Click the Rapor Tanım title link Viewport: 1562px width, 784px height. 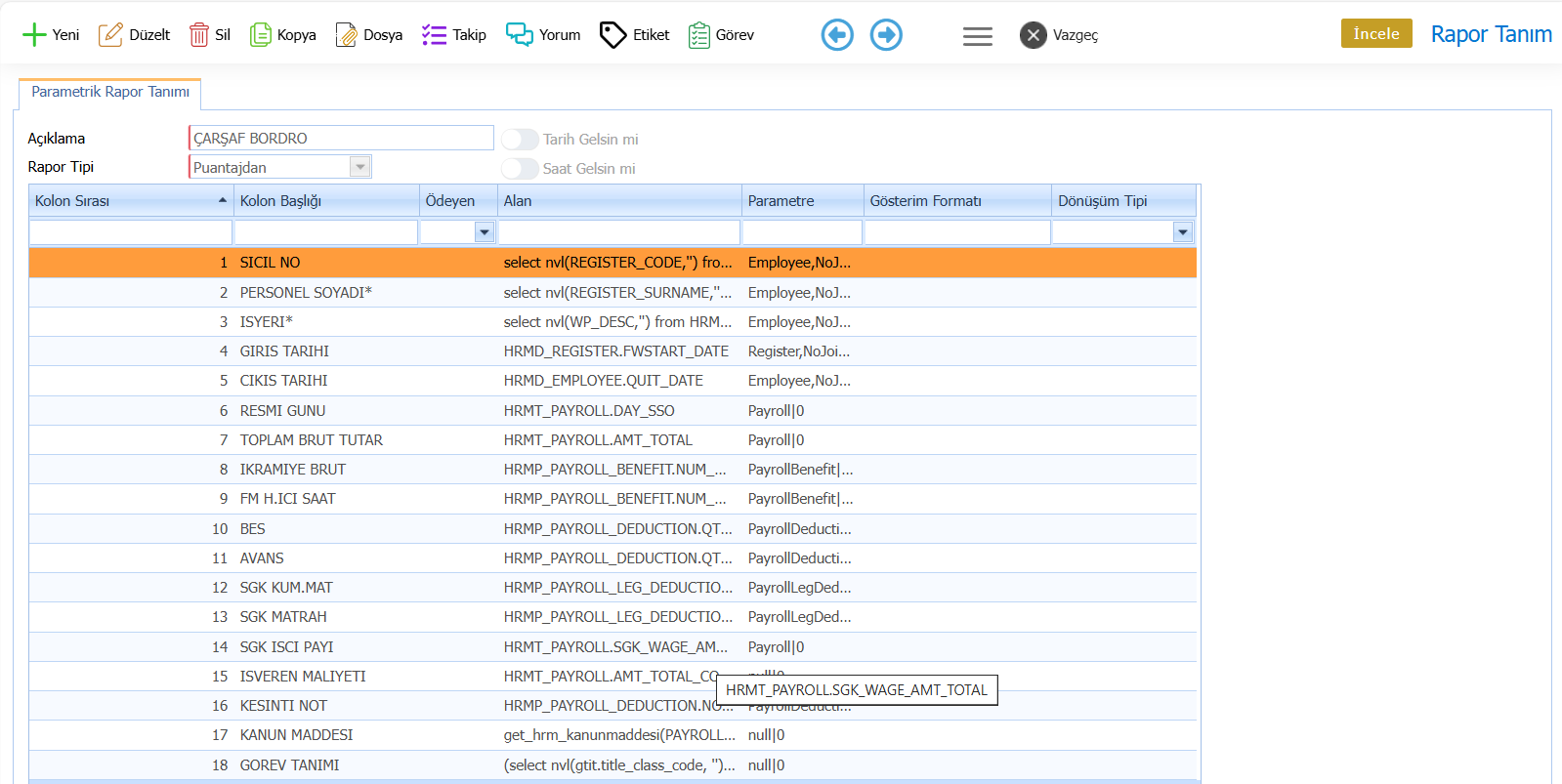pyautogui.click(x=1491, y=34)
